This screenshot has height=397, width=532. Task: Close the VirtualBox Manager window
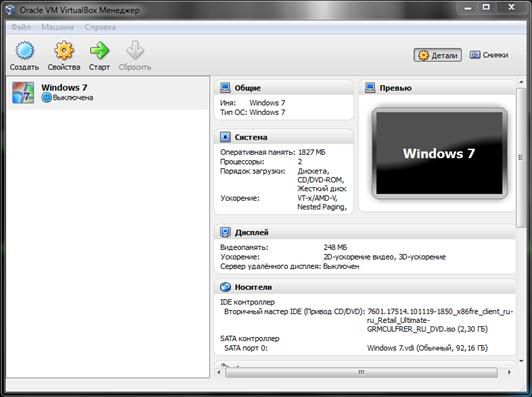click(x=511, y=7)
